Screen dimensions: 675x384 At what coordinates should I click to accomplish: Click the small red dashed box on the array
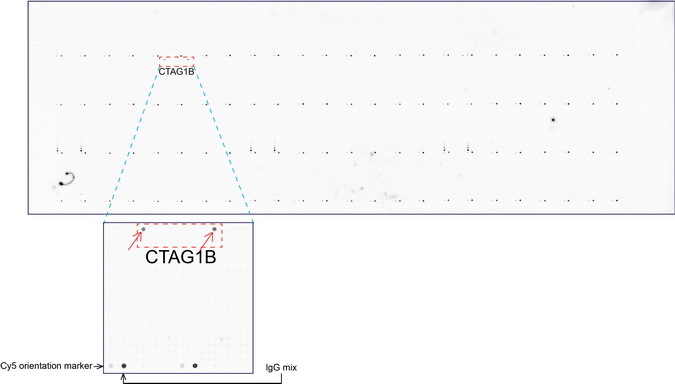click(176, 62)
